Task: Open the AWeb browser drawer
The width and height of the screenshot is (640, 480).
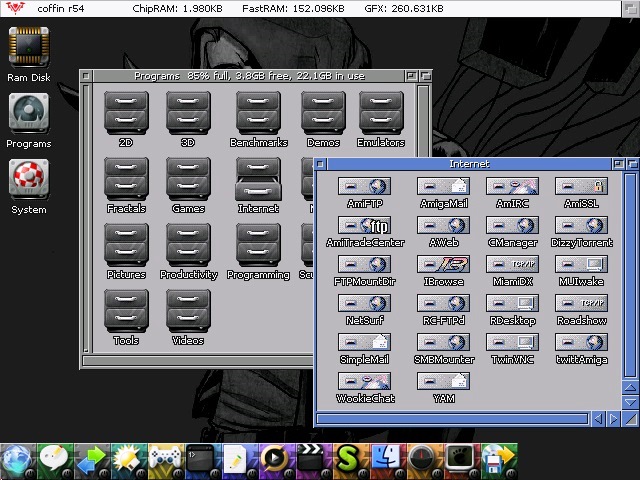Action: [x=444, y=225]
